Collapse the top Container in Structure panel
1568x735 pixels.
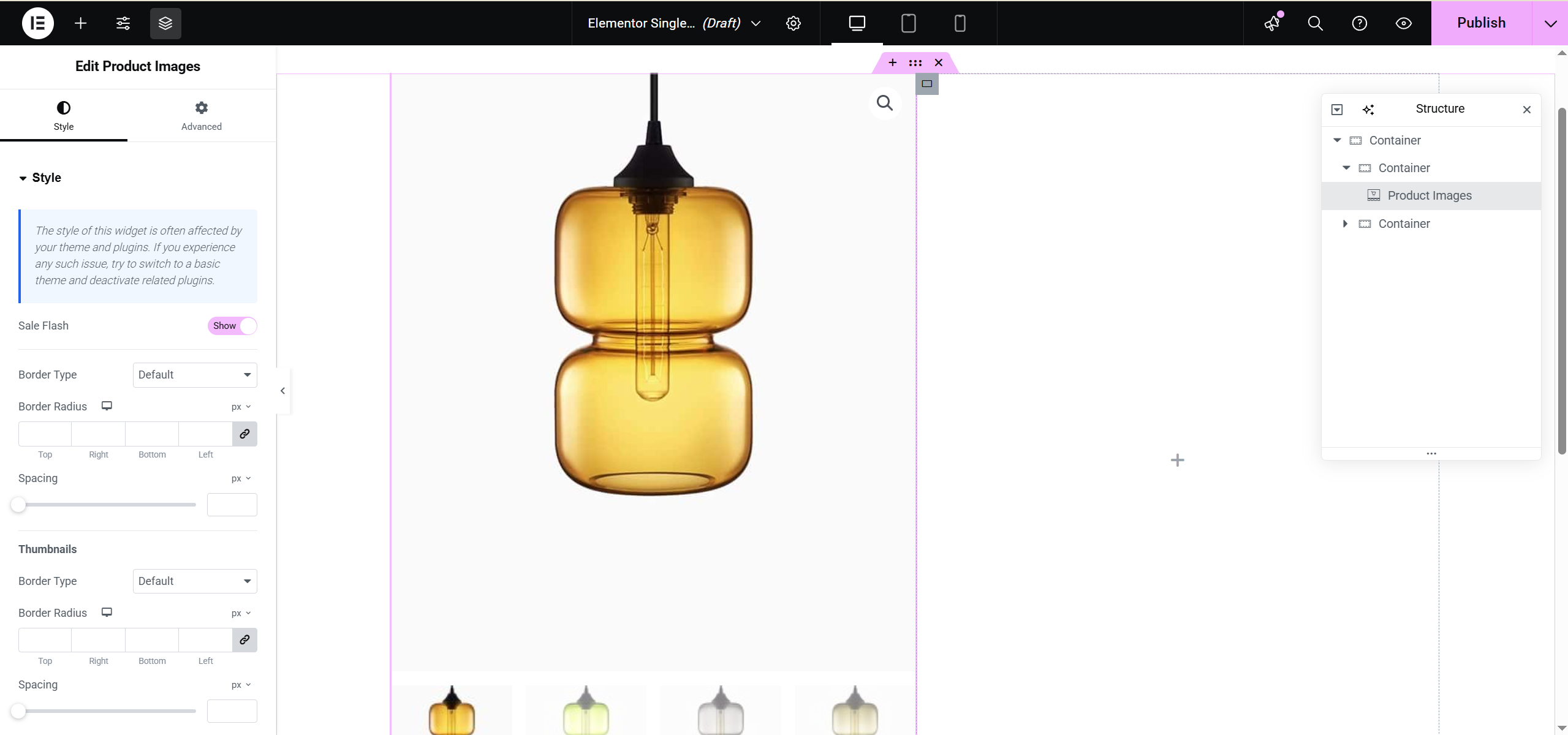coord(1336,140)
